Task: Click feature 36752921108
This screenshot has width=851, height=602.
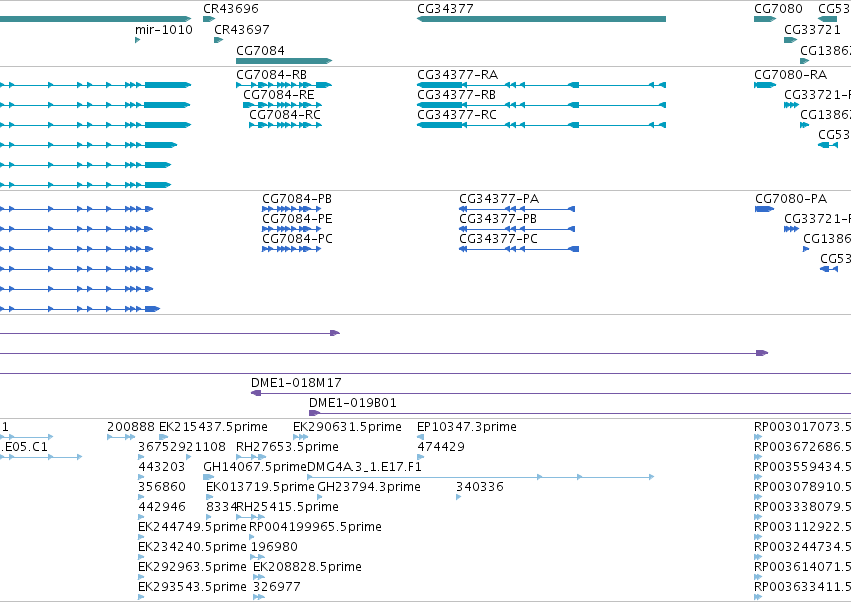Action: click(182, 447)
